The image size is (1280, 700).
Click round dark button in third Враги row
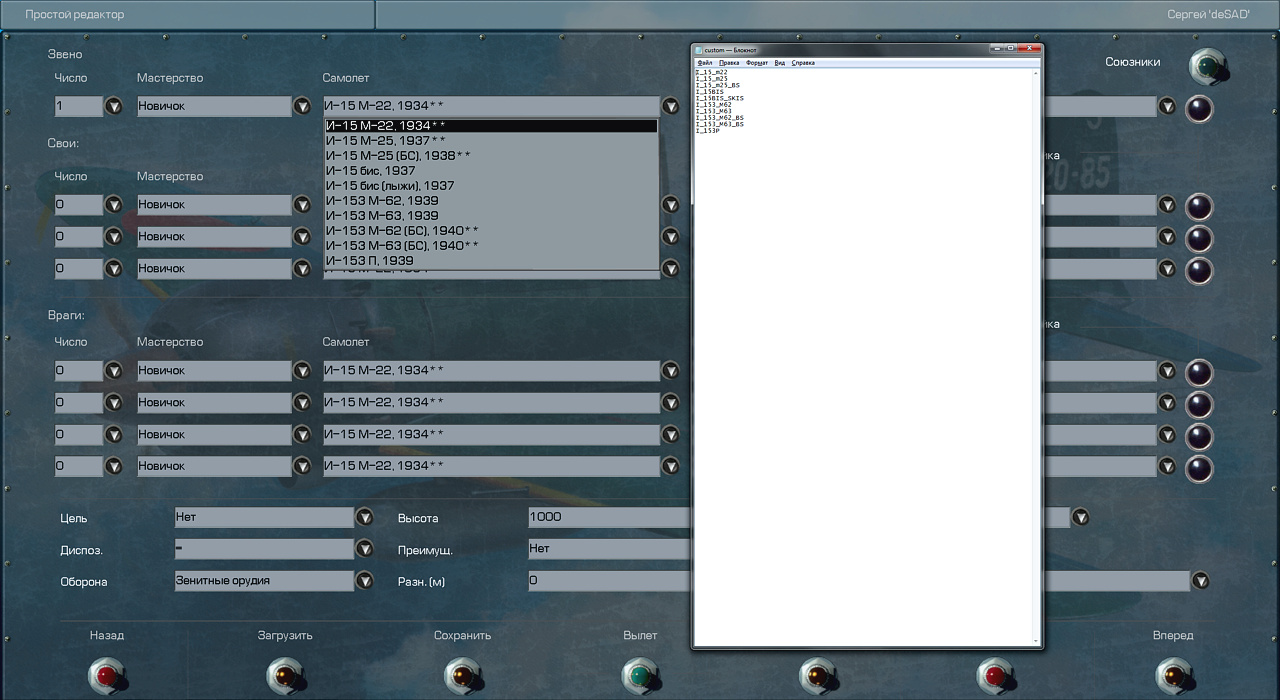click(1198, 436)
